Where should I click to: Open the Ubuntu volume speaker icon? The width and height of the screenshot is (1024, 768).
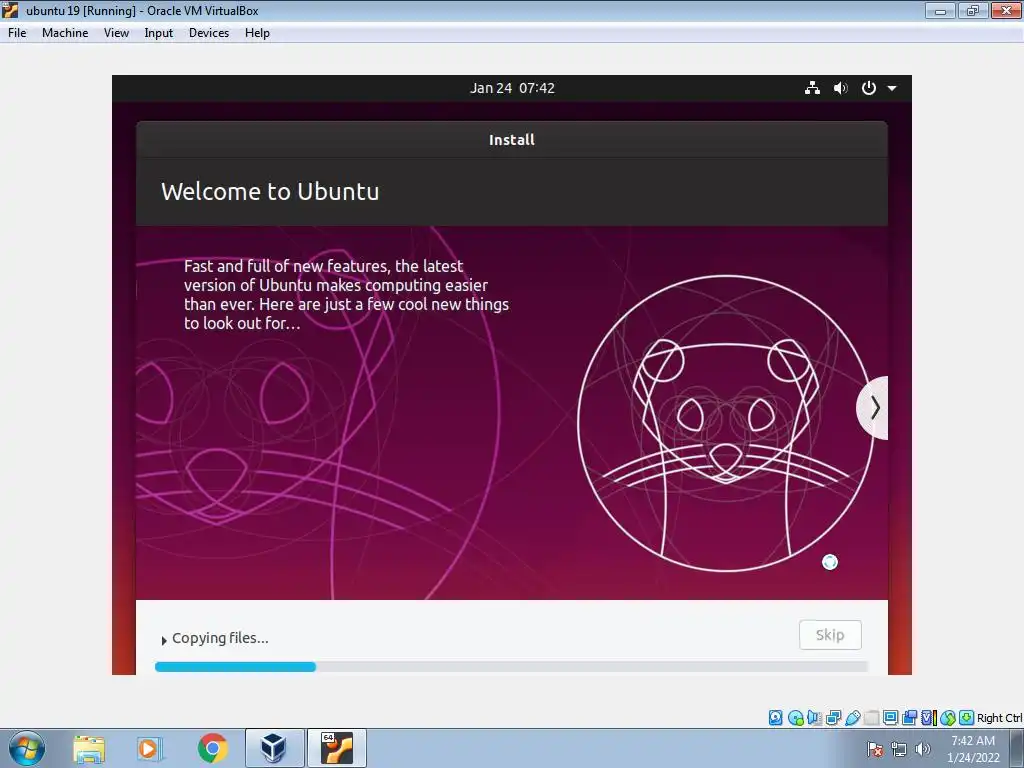click(840, 88)
